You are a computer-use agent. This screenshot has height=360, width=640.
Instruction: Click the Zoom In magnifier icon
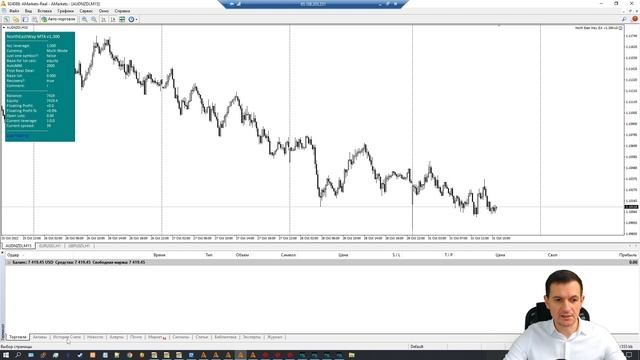[x=84, y=19]
